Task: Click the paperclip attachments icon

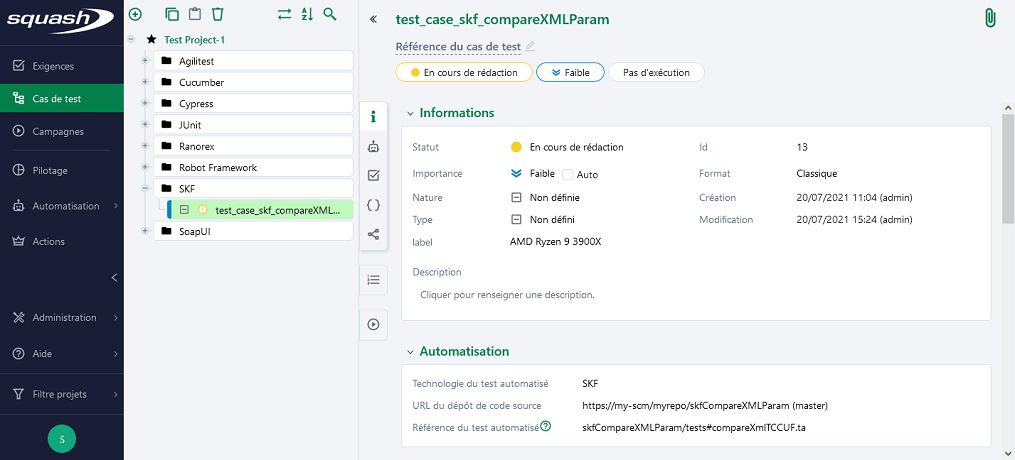Action: point(991,18)
